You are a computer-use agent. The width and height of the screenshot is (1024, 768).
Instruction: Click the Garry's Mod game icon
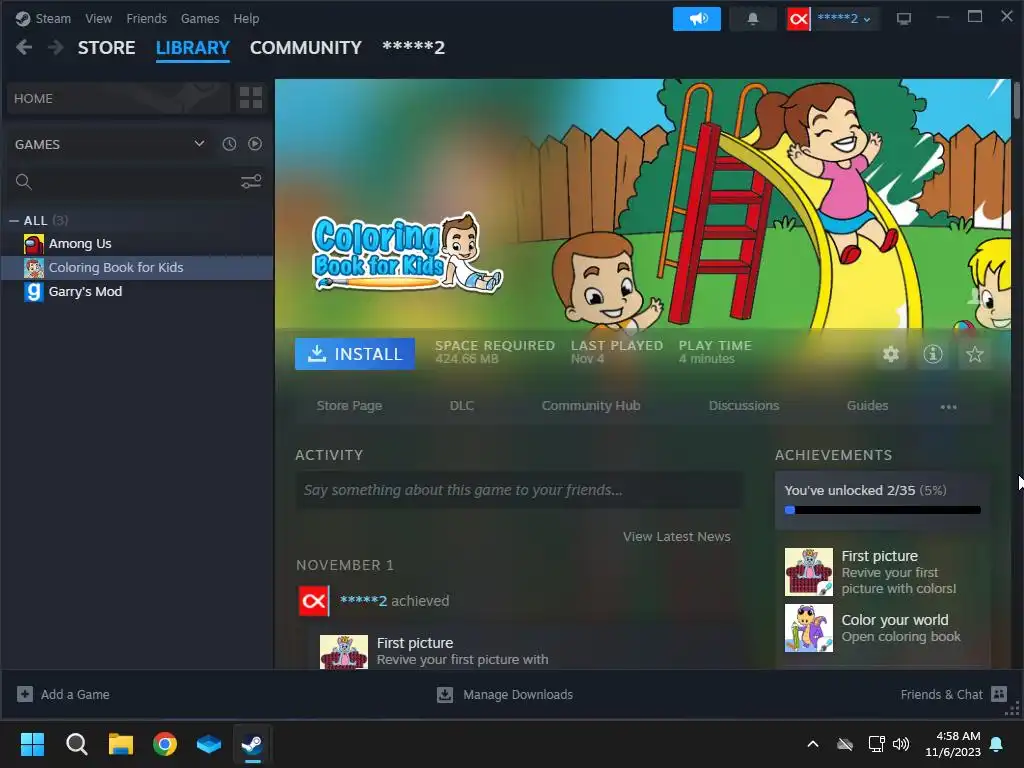coord(34,291)
